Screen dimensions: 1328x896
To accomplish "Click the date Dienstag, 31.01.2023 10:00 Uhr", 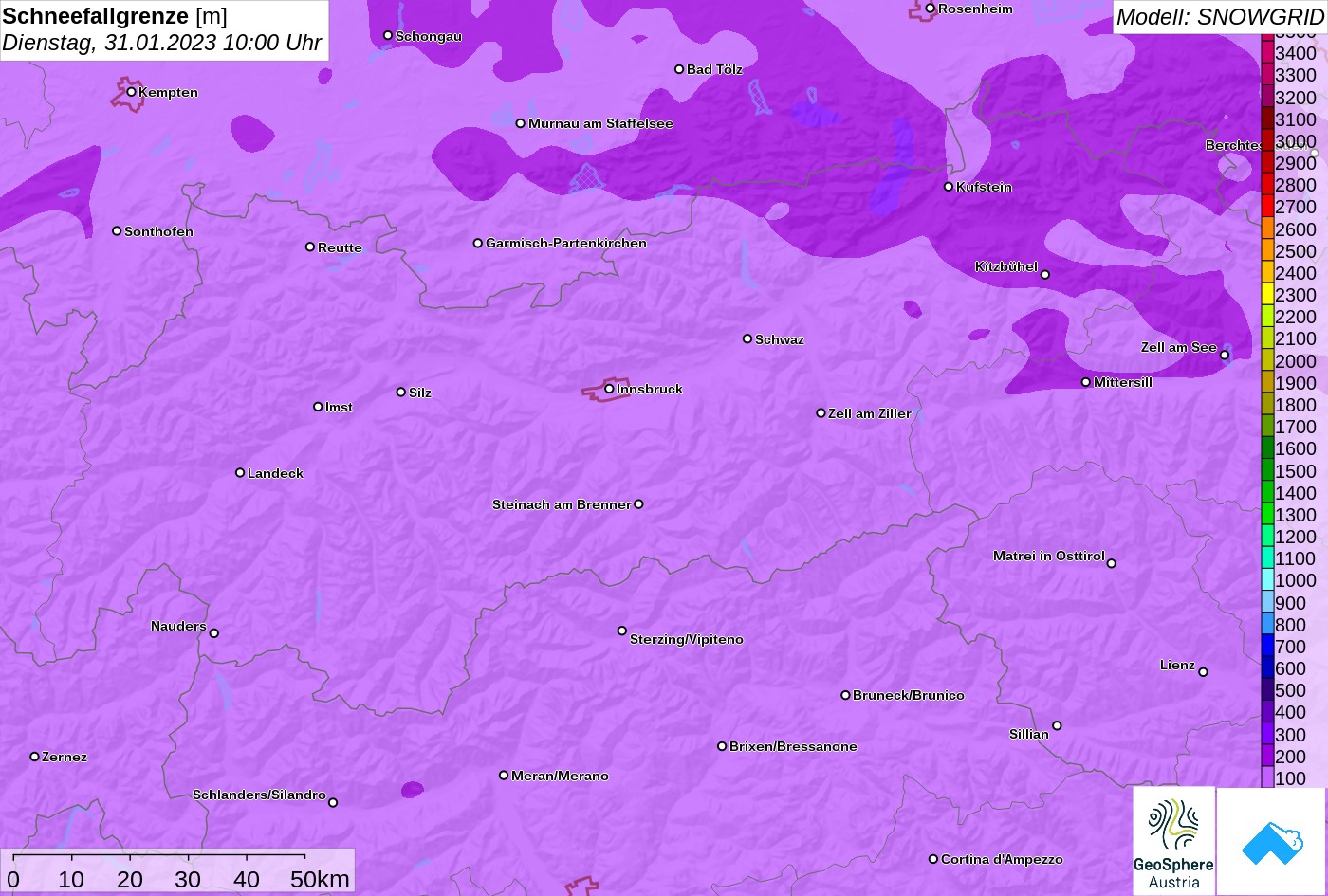I will click(161, 43).
